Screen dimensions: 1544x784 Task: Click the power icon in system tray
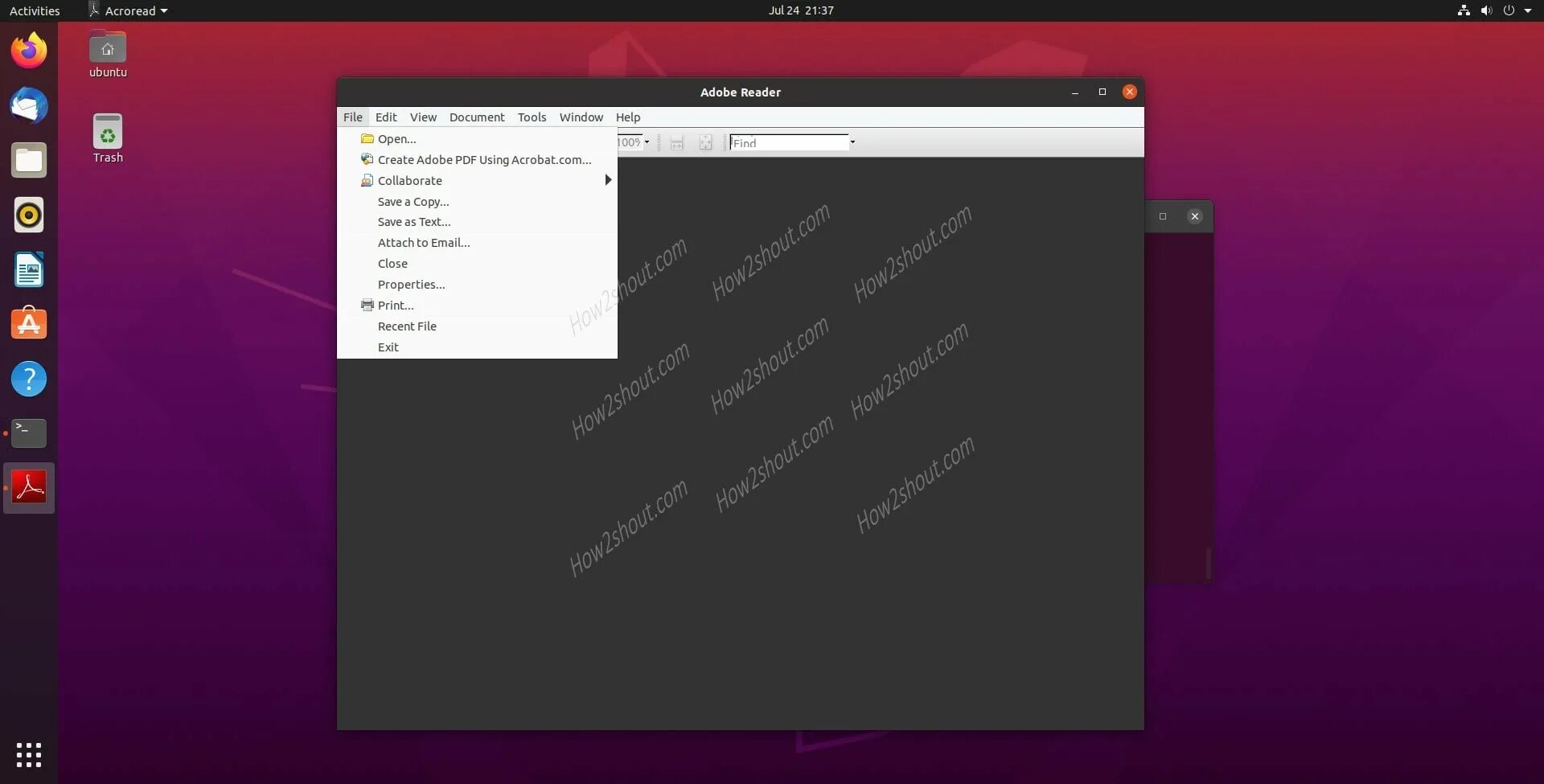click(x=1509, y=10)
